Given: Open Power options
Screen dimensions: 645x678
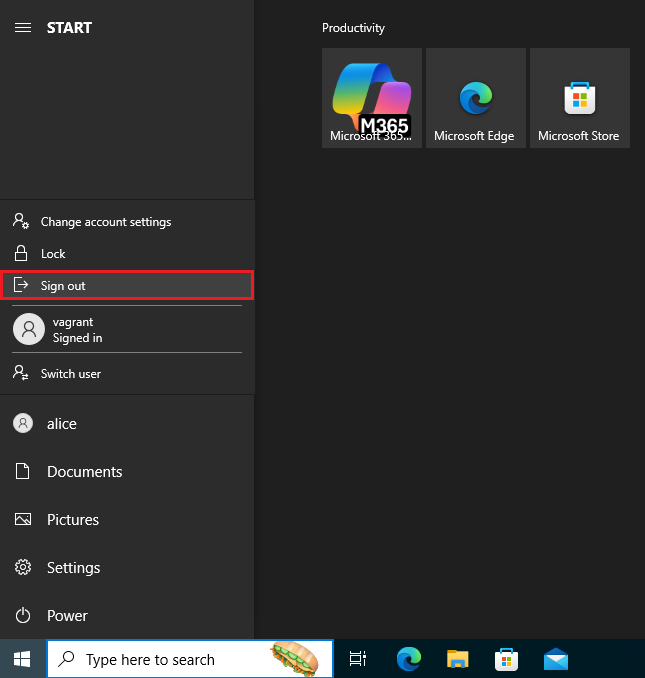Looking at the screenshot, I should (127, 616).
